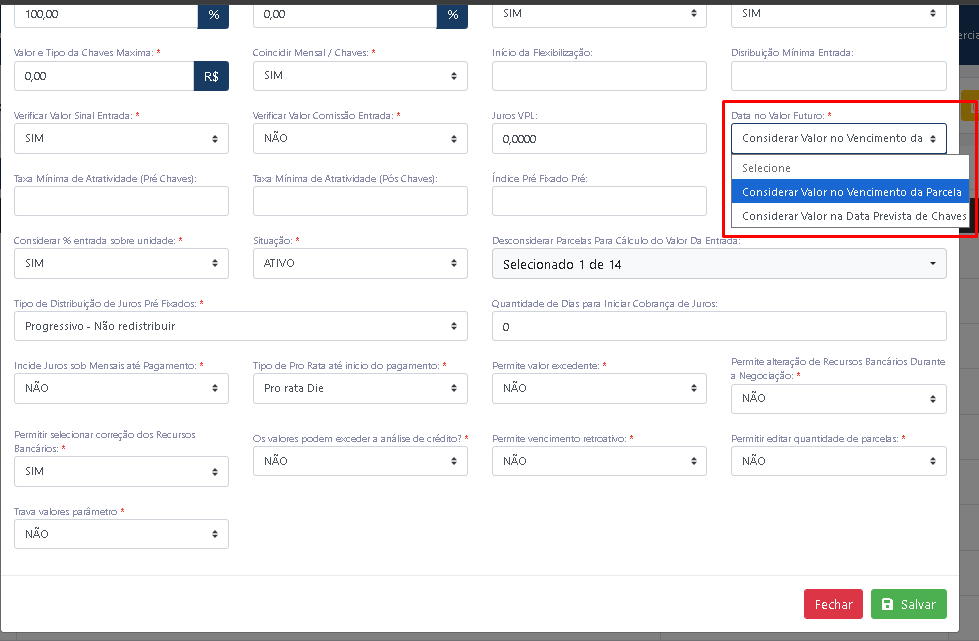Click the Início da Flexibilização field

coord(599,76)
